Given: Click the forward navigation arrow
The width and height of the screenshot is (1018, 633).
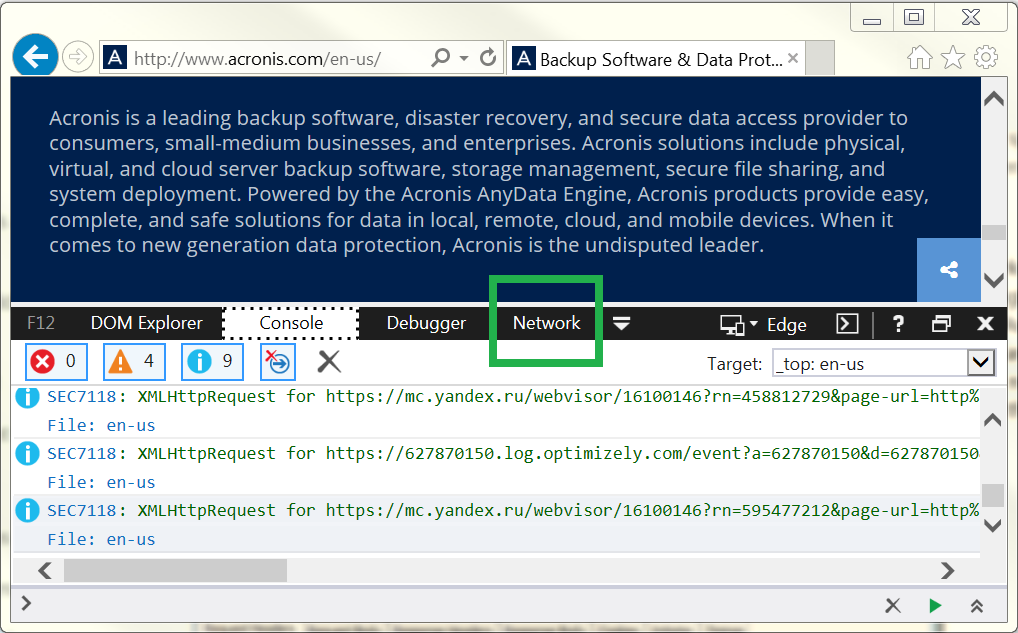Looking at the screenshot, I should [77, 57].
